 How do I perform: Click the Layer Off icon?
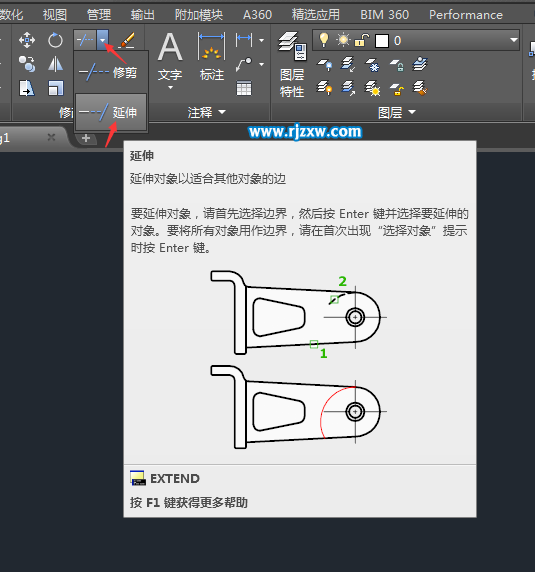[324, 65]
